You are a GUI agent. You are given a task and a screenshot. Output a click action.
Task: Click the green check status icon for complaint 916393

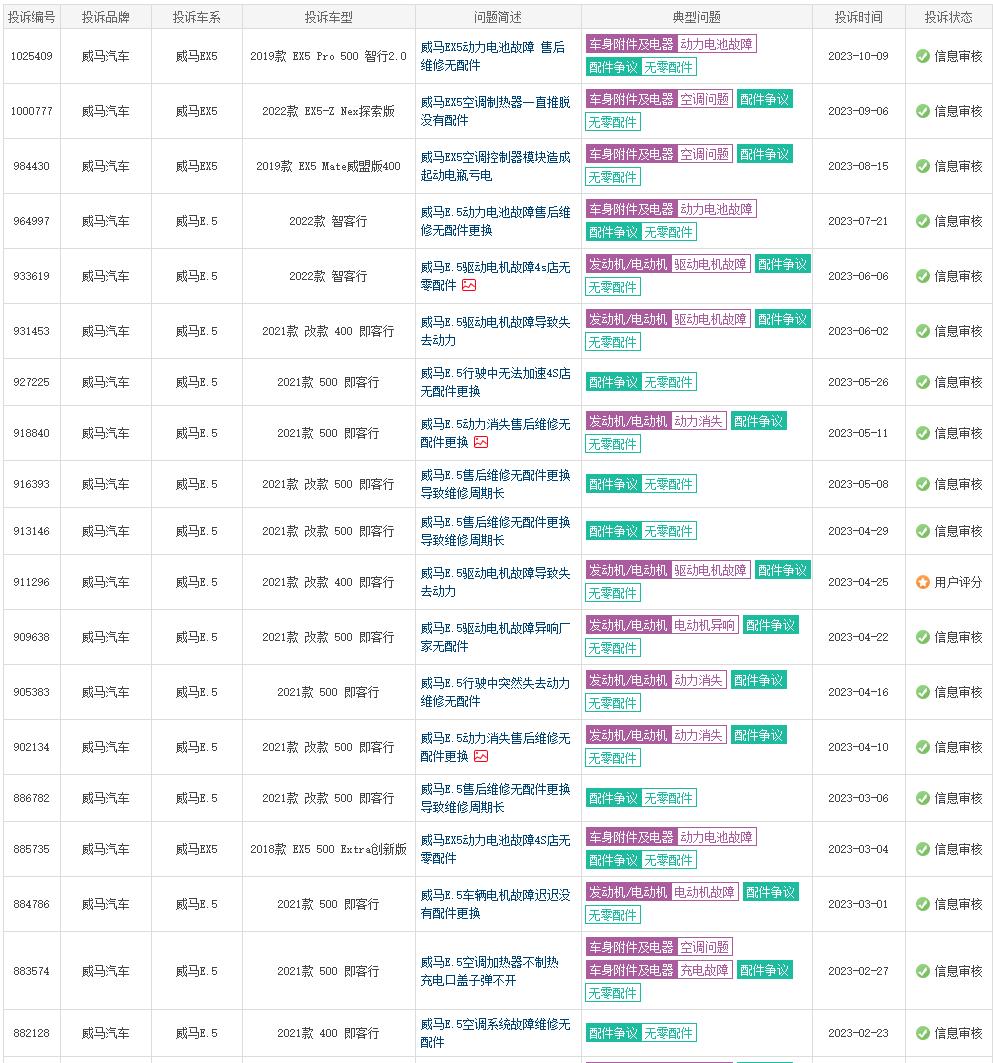(923, 484)
